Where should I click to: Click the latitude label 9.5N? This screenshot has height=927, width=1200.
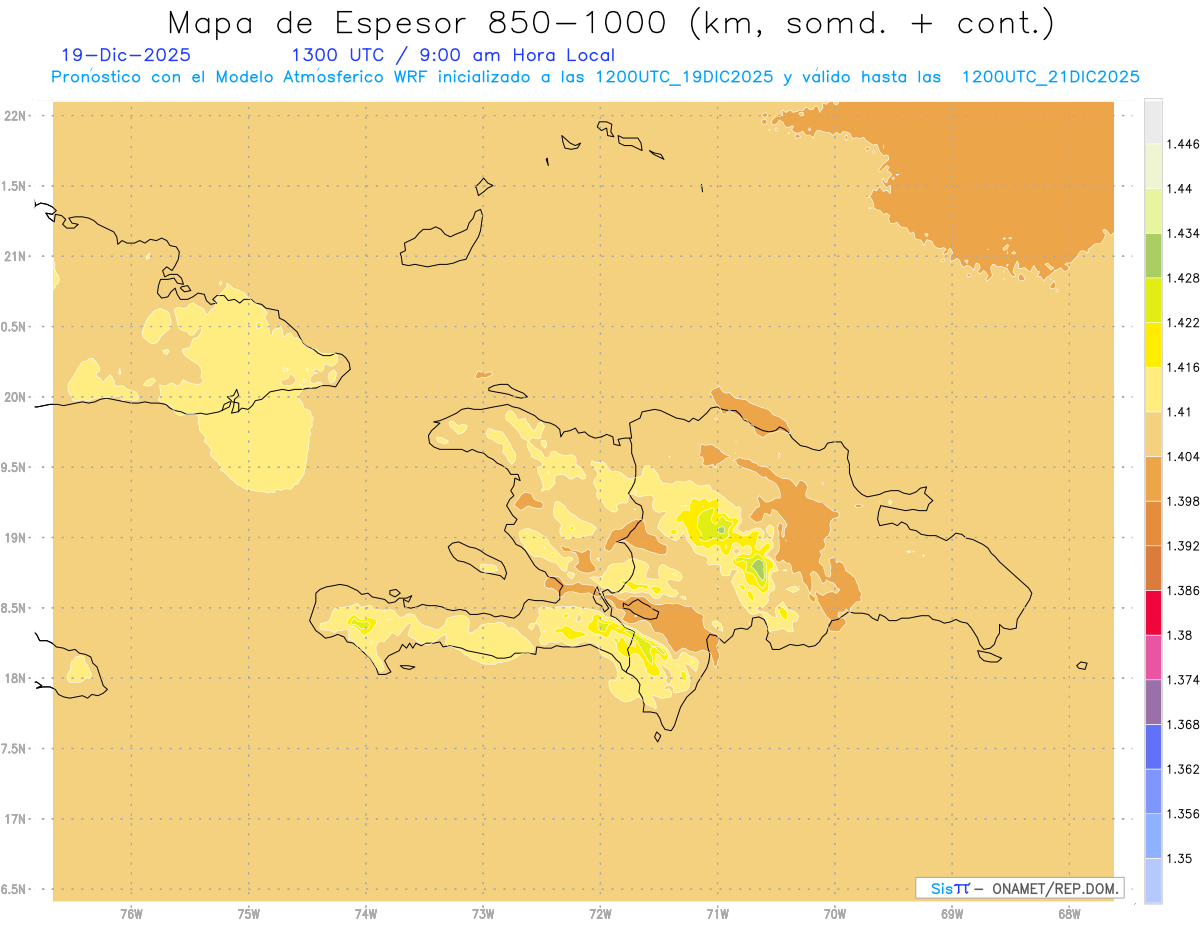(15, 467)
